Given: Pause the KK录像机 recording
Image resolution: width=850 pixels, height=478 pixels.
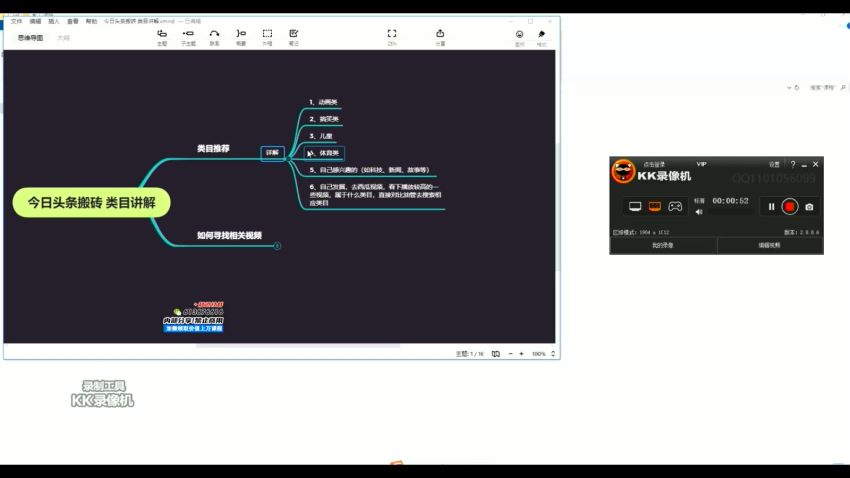Looking at the screenshot, I should click(x=771, y=206).
